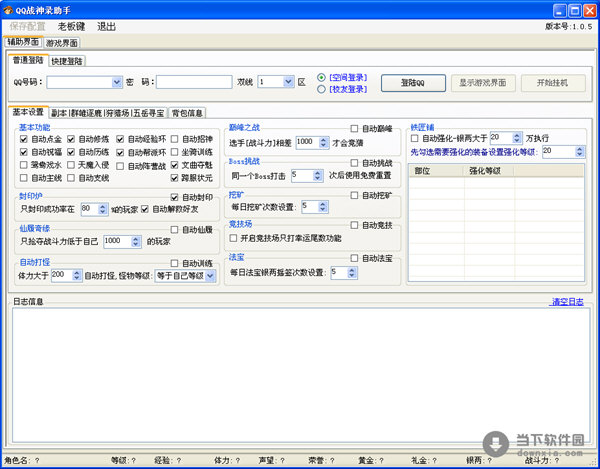Enable 自动强化-银两大于 checkbox

click(x=414, y=138)
